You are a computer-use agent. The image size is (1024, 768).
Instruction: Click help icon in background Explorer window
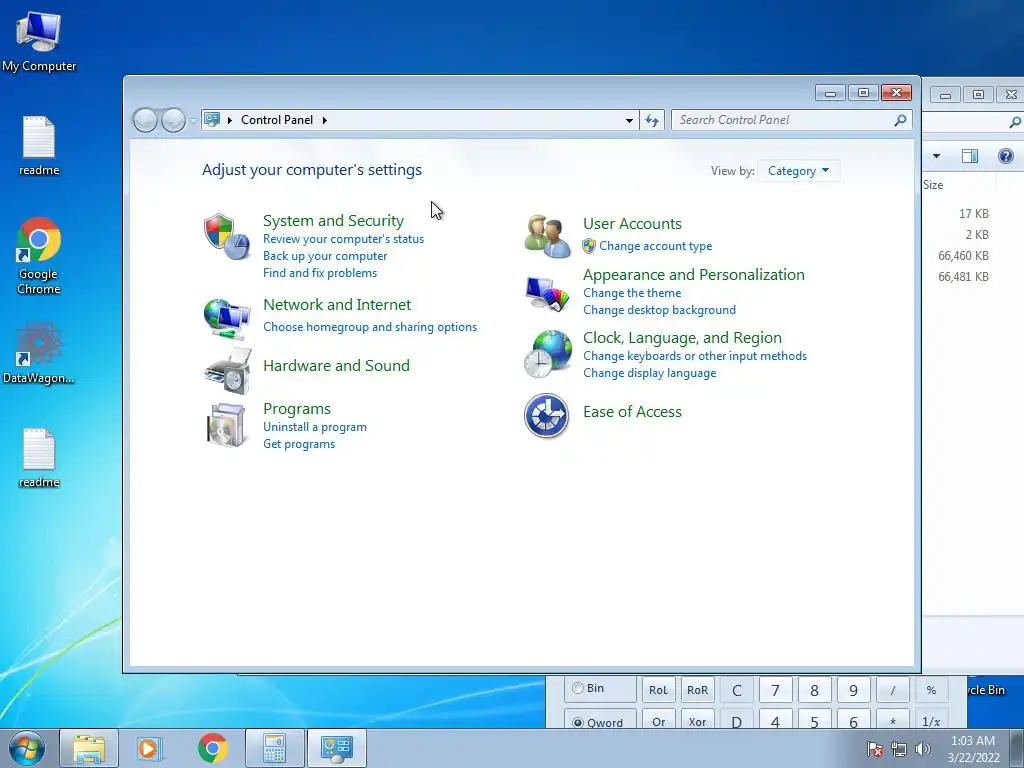click(x=1006, y=155)
